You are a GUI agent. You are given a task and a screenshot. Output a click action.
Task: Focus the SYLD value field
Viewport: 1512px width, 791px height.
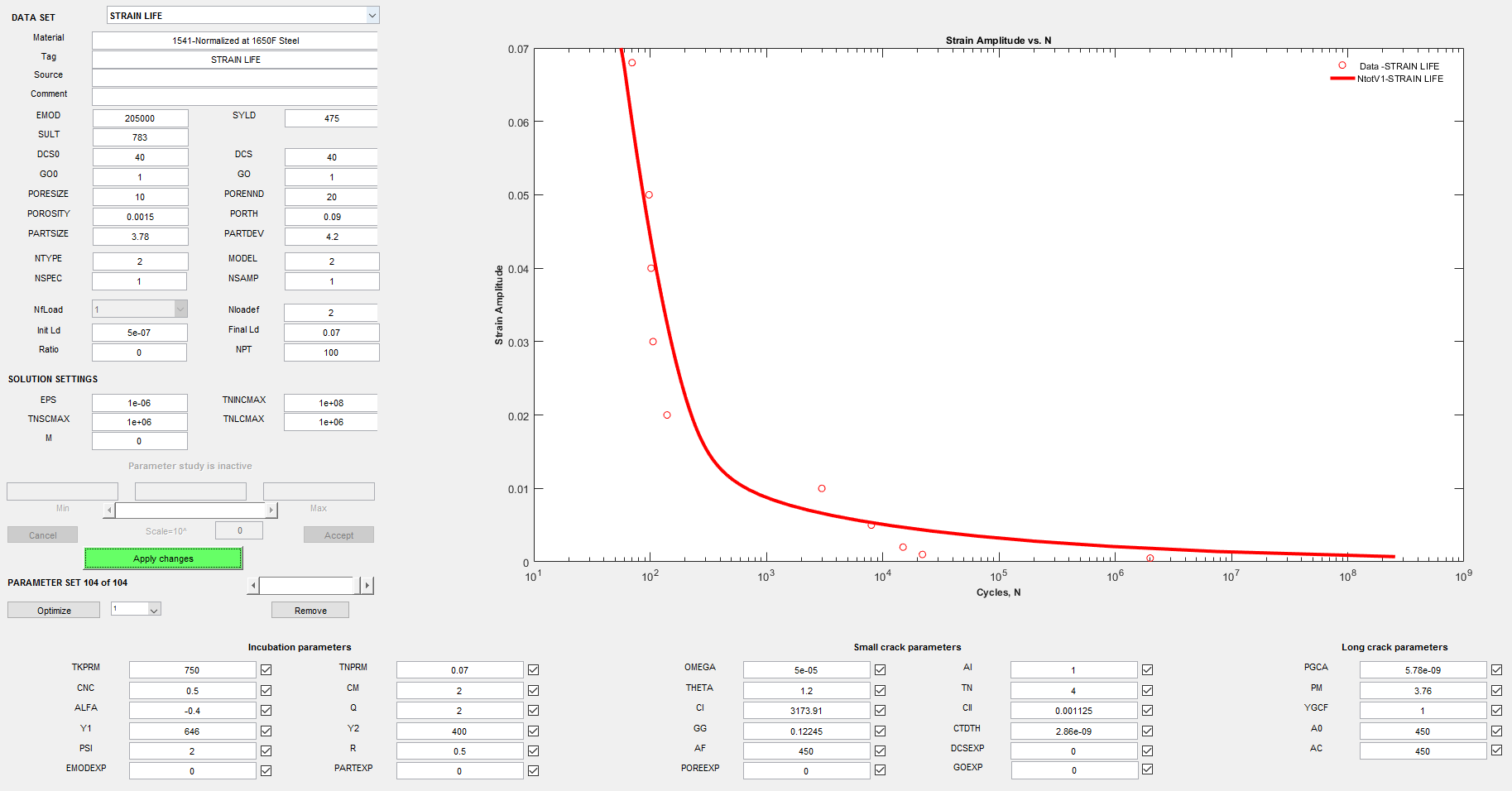coord(331,118)
